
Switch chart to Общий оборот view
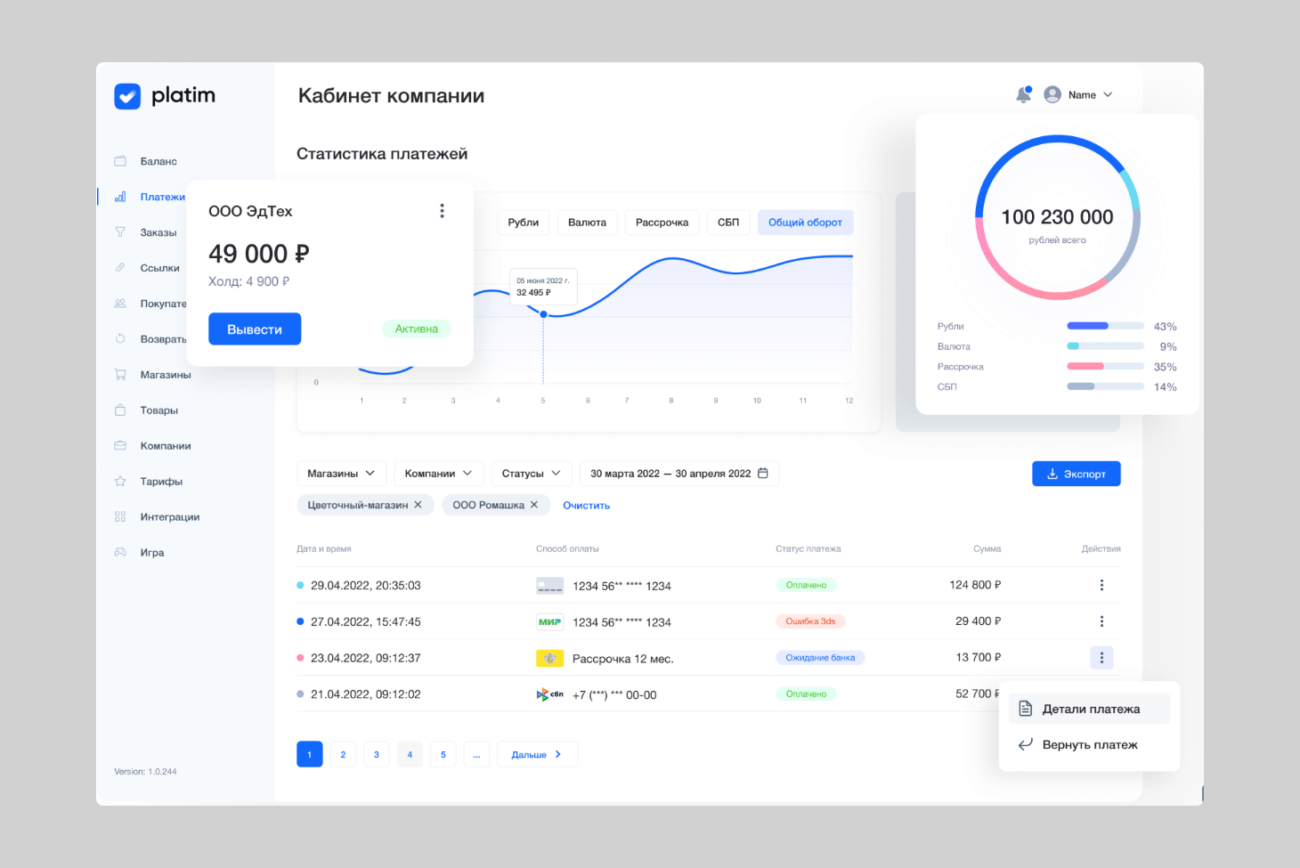pyautogui.click(x=805, y=222)
